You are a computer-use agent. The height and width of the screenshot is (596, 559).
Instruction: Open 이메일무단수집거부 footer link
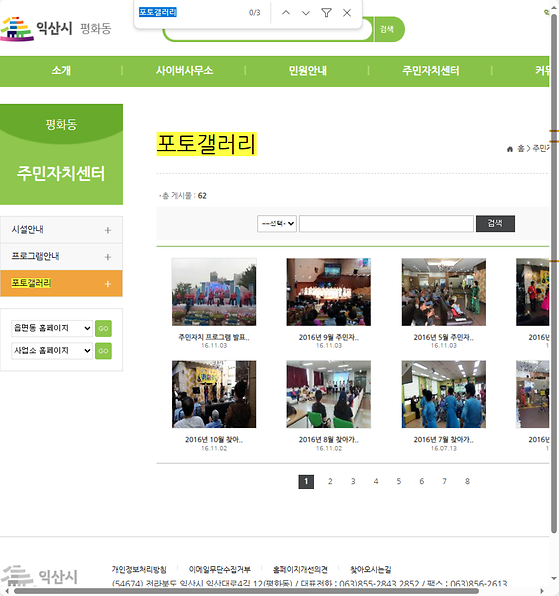click(220, 569)
